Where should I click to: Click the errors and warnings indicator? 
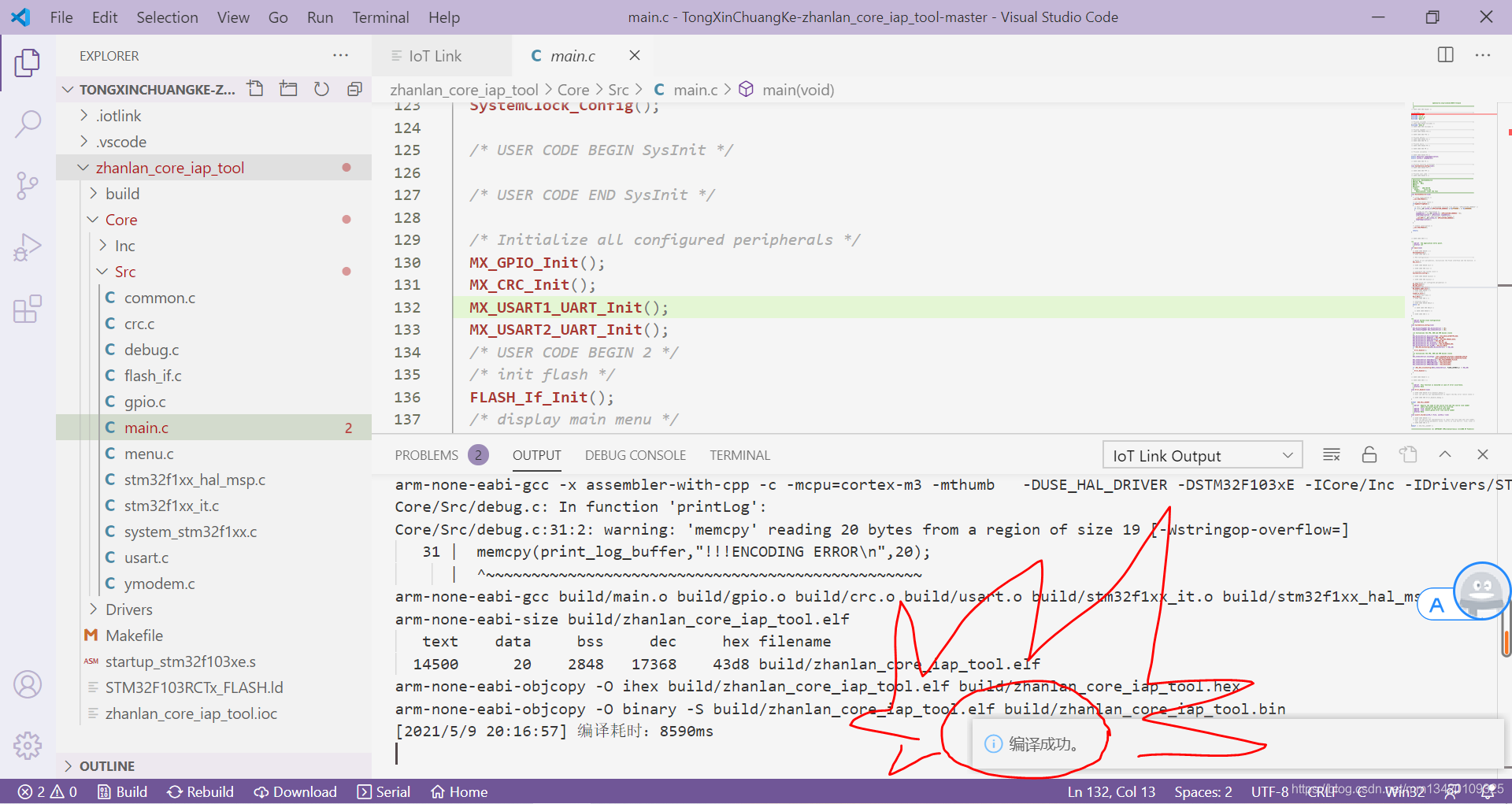(46, 791)
